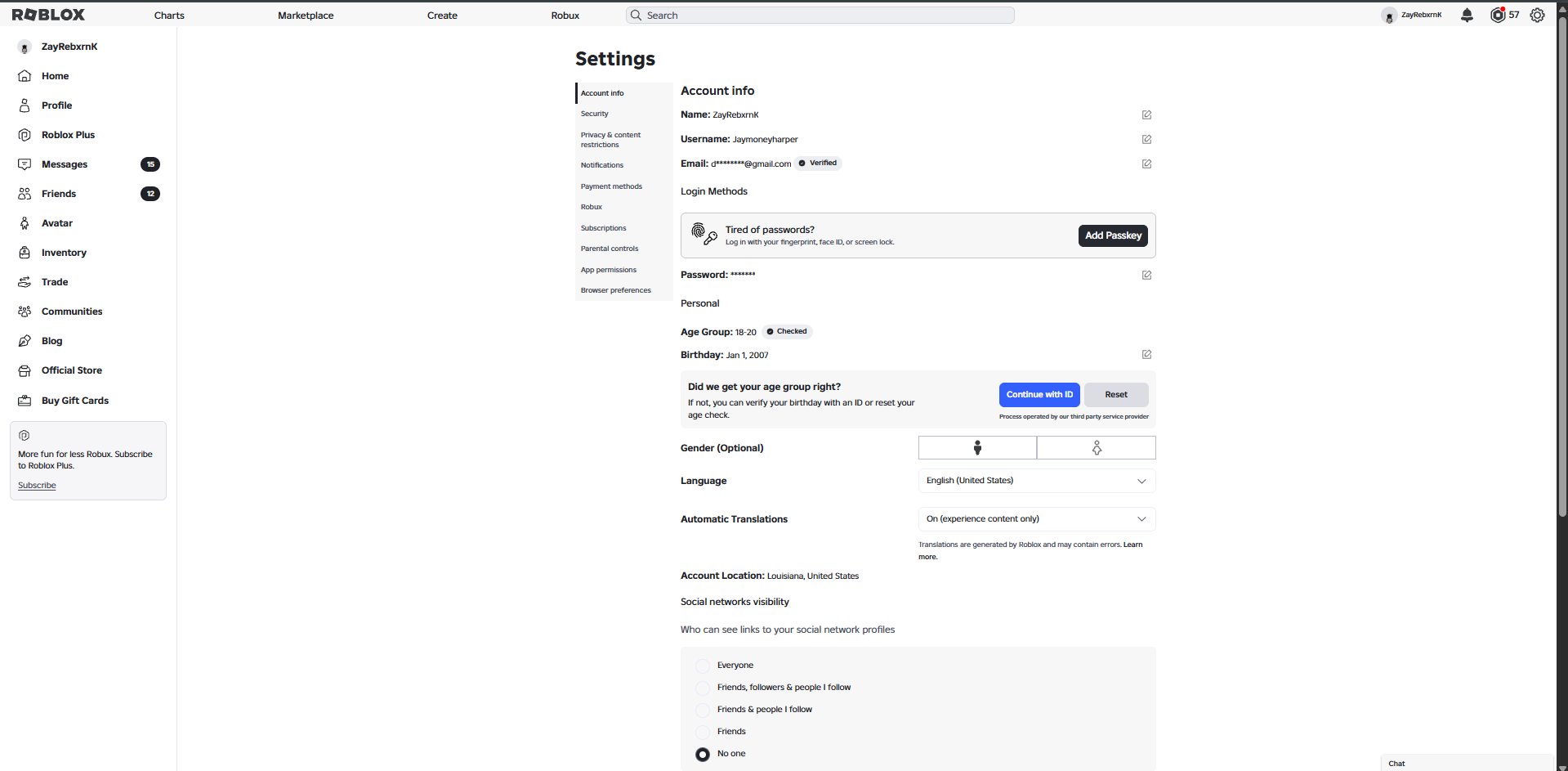
Task: Click the Friends icon in sidebar
Action: pyautogui.click(x=25, y=194)
